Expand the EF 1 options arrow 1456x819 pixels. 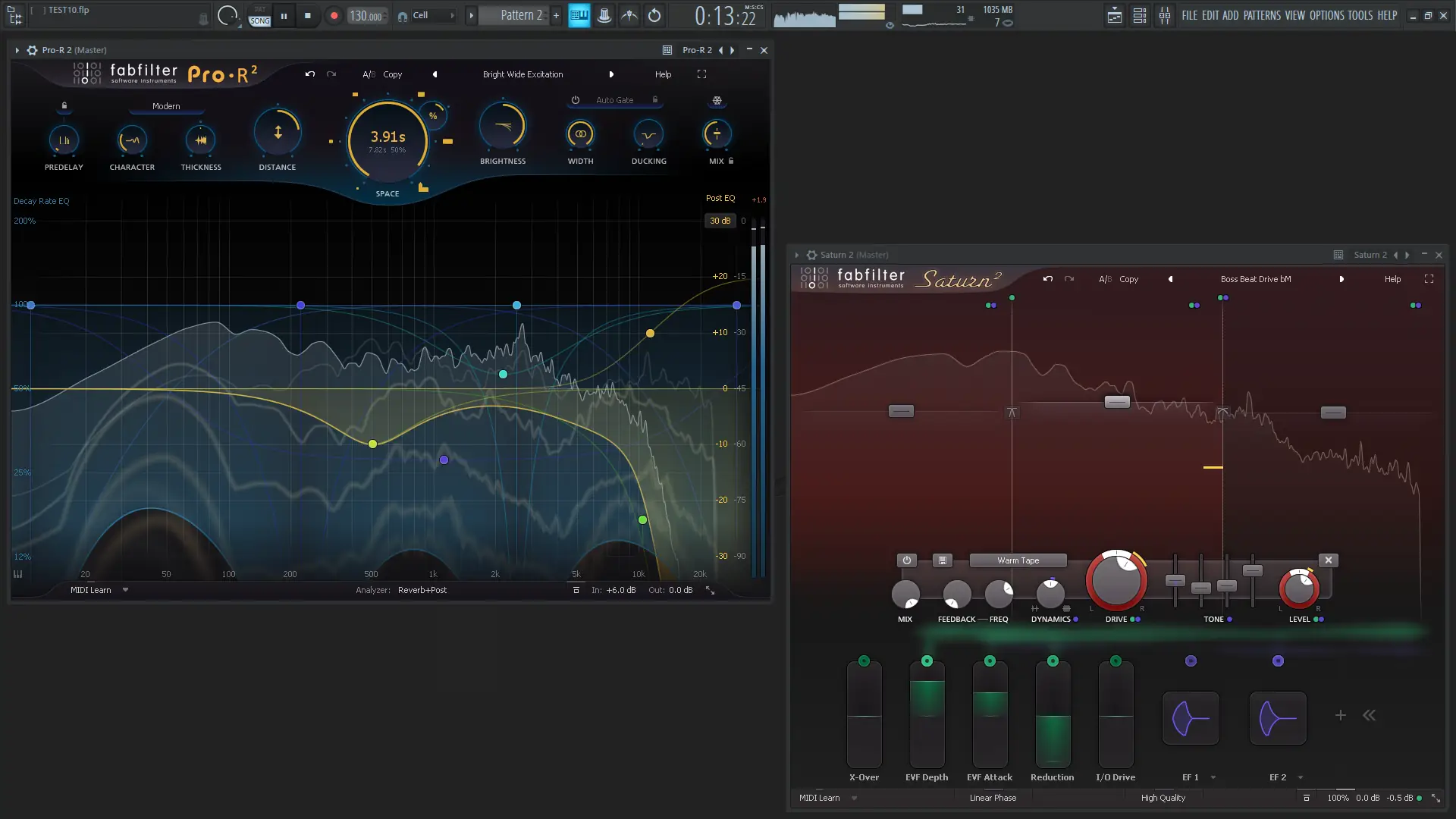click(1213, 777)
